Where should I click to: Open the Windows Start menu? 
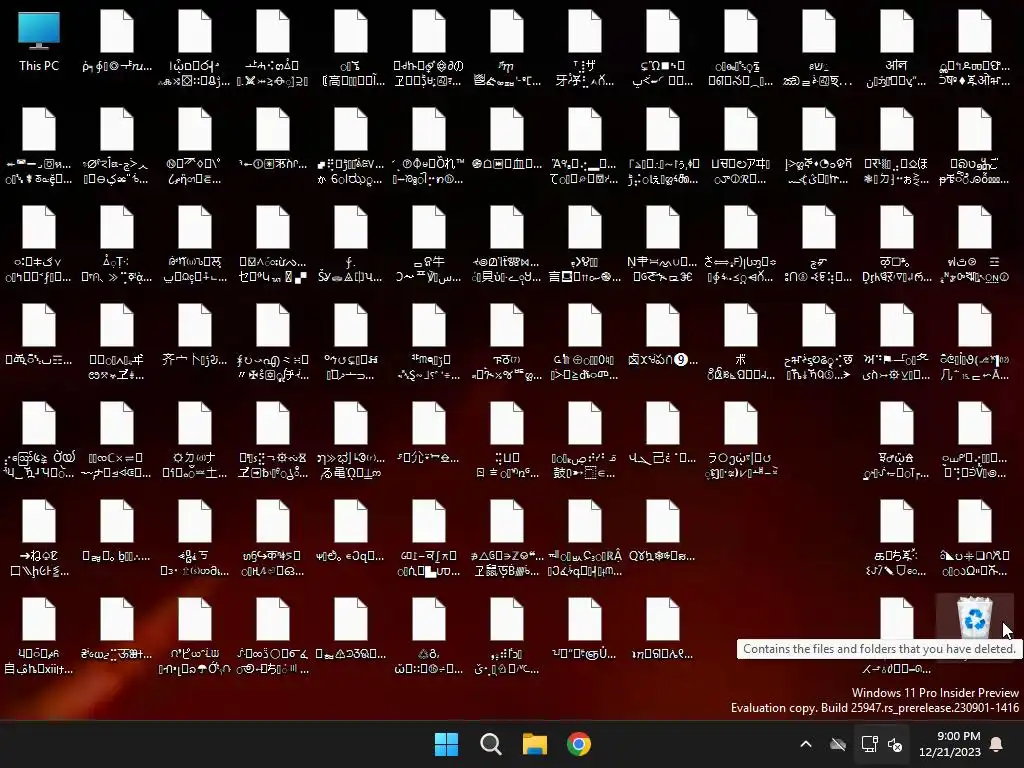[447, 744]
